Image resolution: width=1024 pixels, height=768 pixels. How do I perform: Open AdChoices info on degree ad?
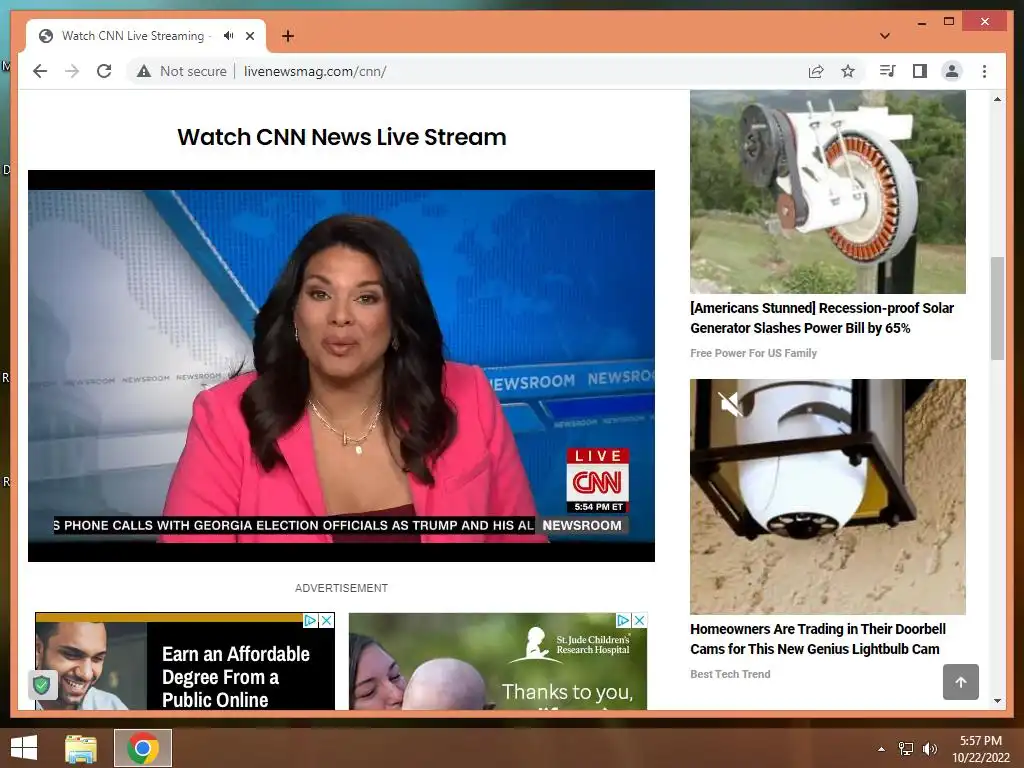coord(311,620)
